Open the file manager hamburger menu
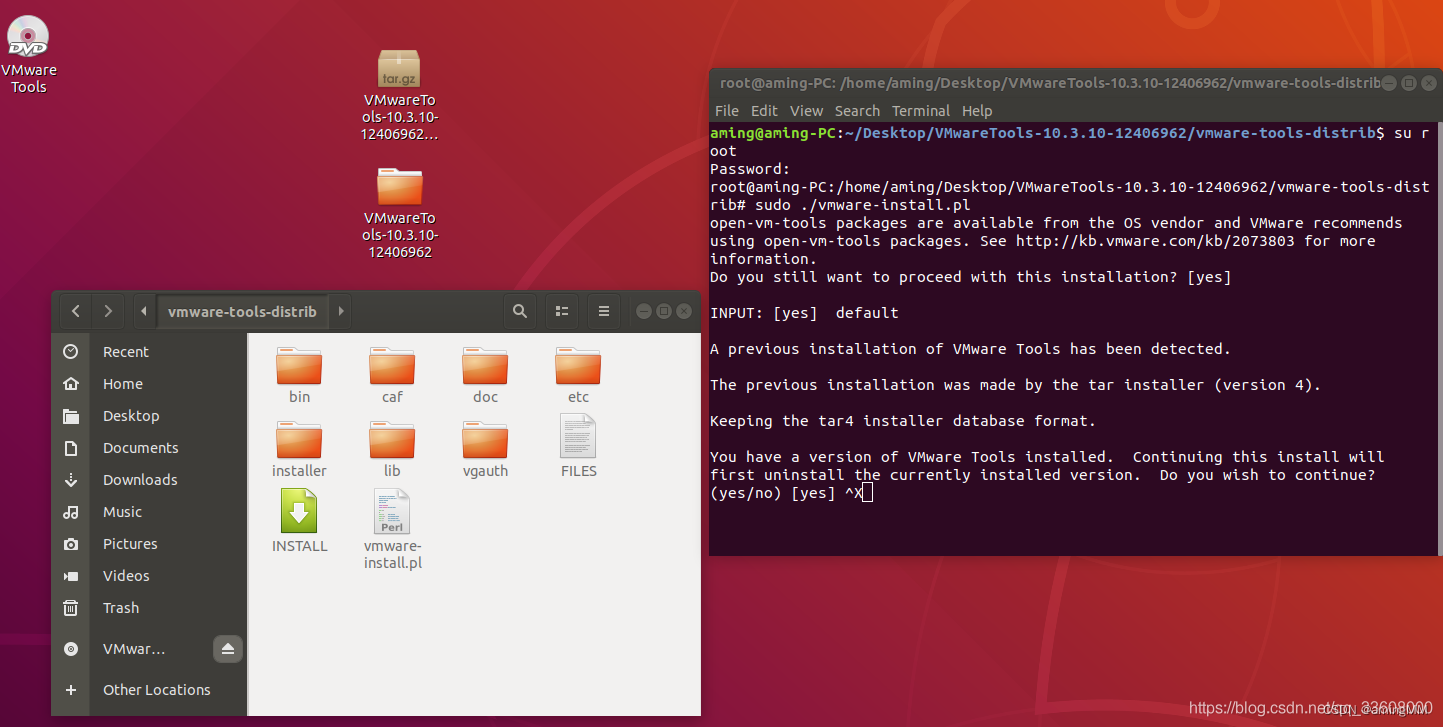This screenshot has width=1443, height=727. click(x=604, y=311)
